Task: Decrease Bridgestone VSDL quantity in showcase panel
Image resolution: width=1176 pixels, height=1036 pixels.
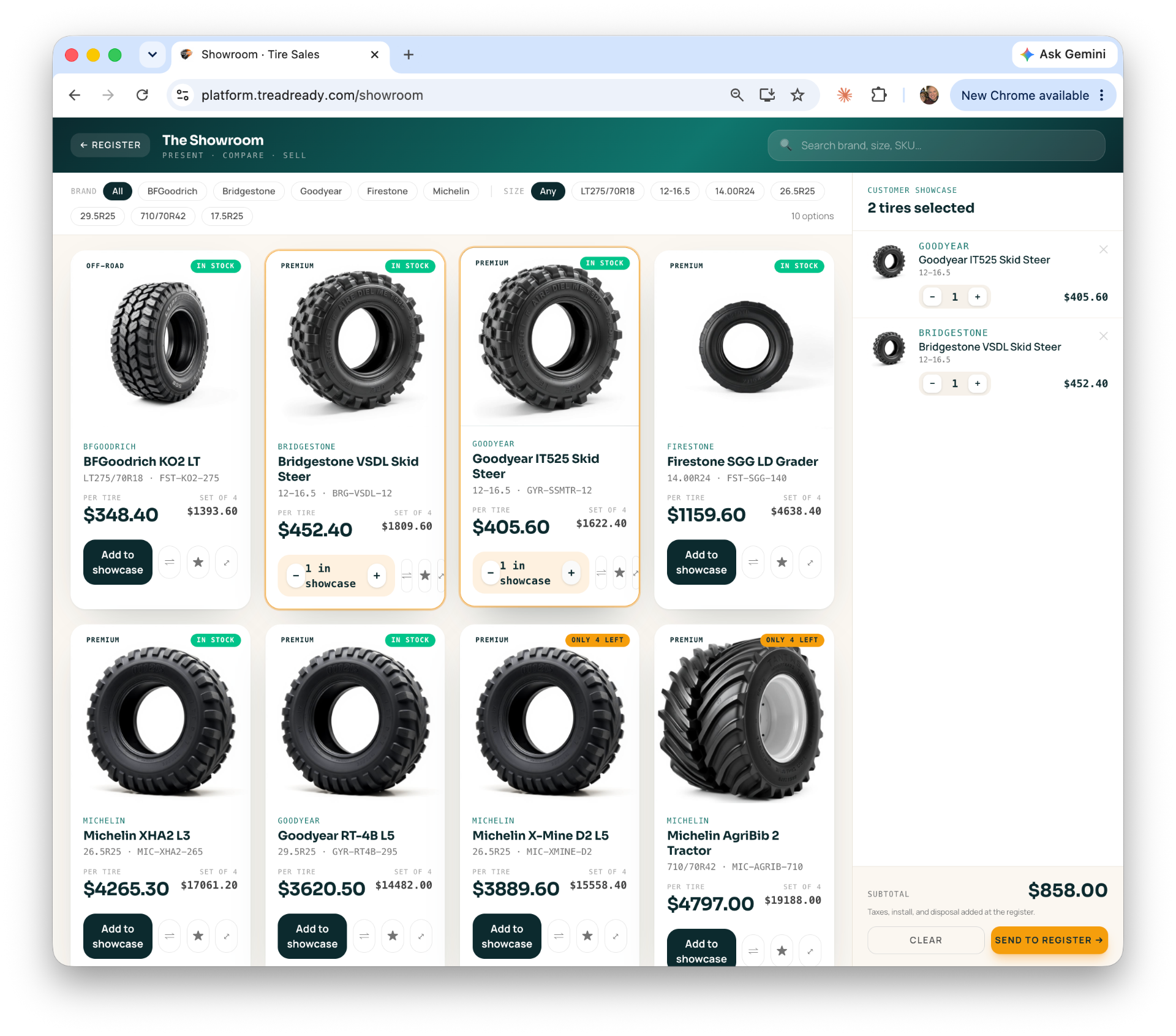Action: 932,384
